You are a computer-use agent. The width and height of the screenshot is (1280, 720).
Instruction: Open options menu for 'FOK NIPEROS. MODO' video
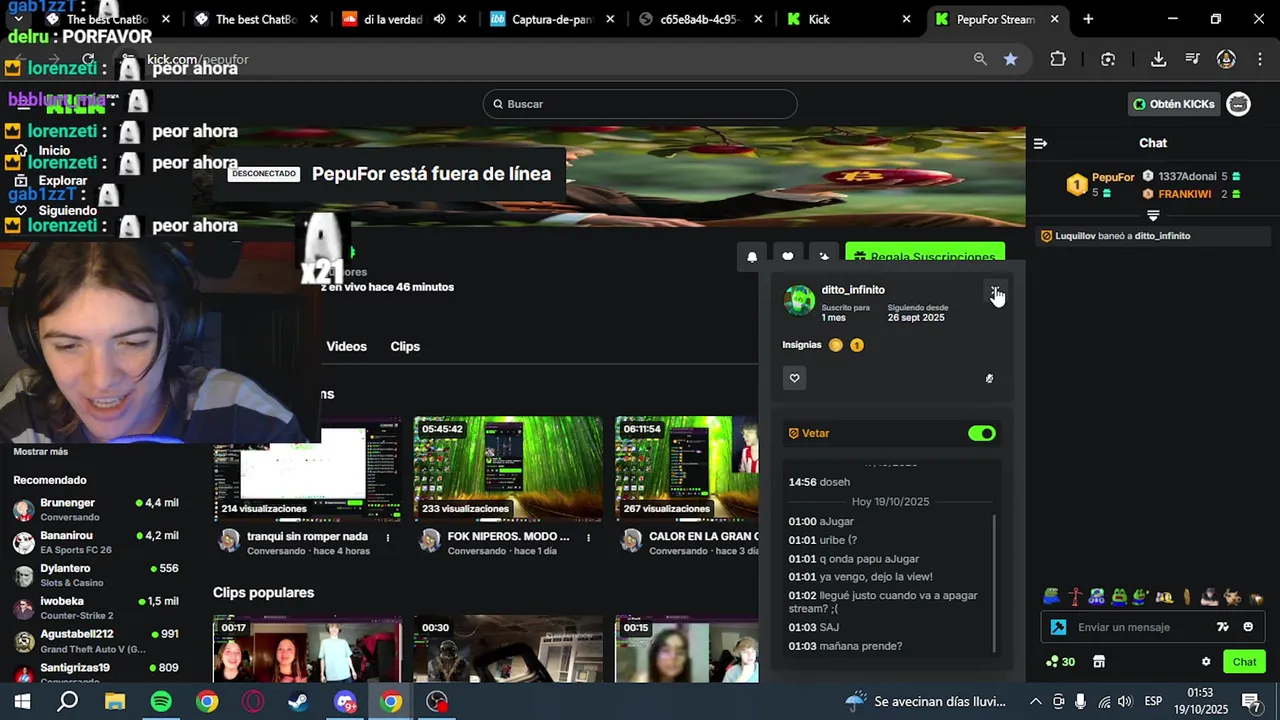point(588,537)
